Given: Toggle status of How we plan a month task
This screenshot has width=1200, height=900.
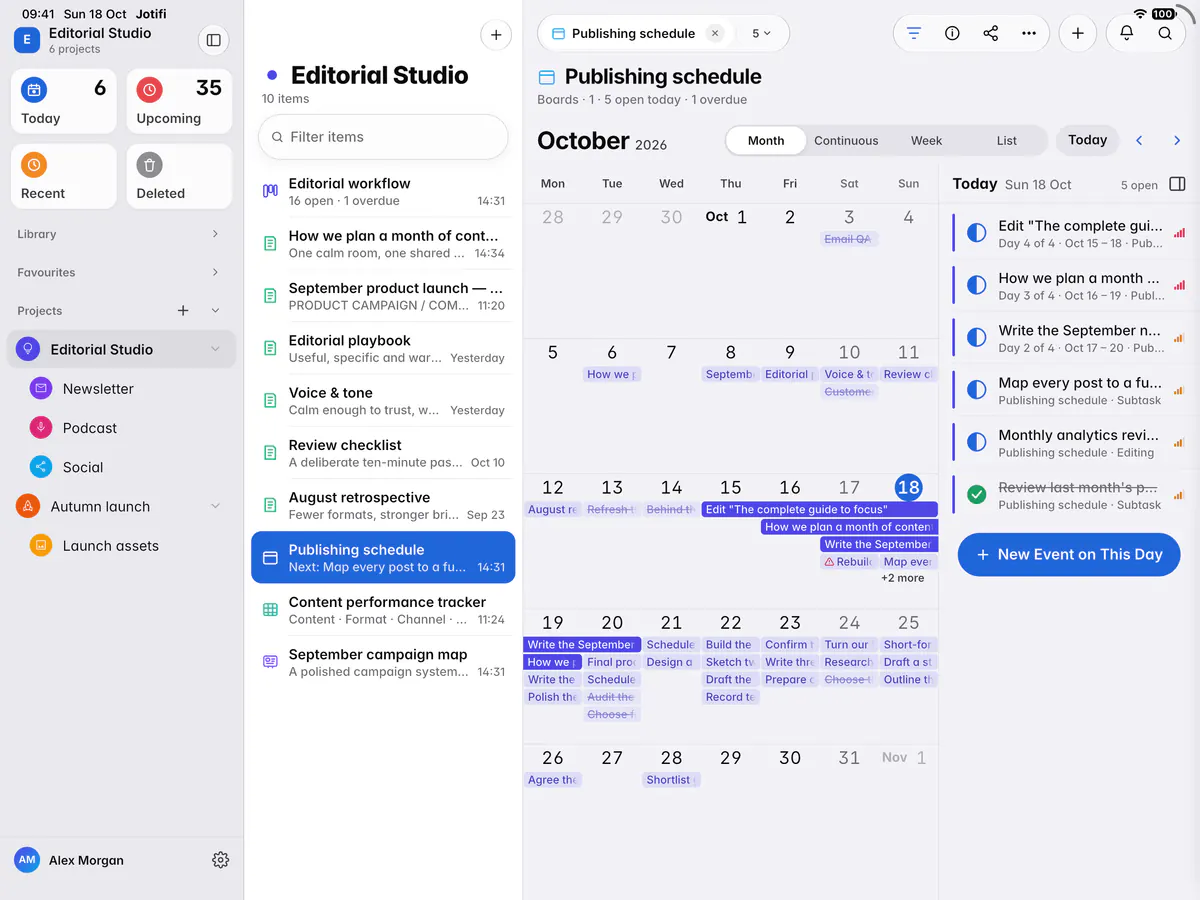Looking at the screenshot, I should (977, 286).
